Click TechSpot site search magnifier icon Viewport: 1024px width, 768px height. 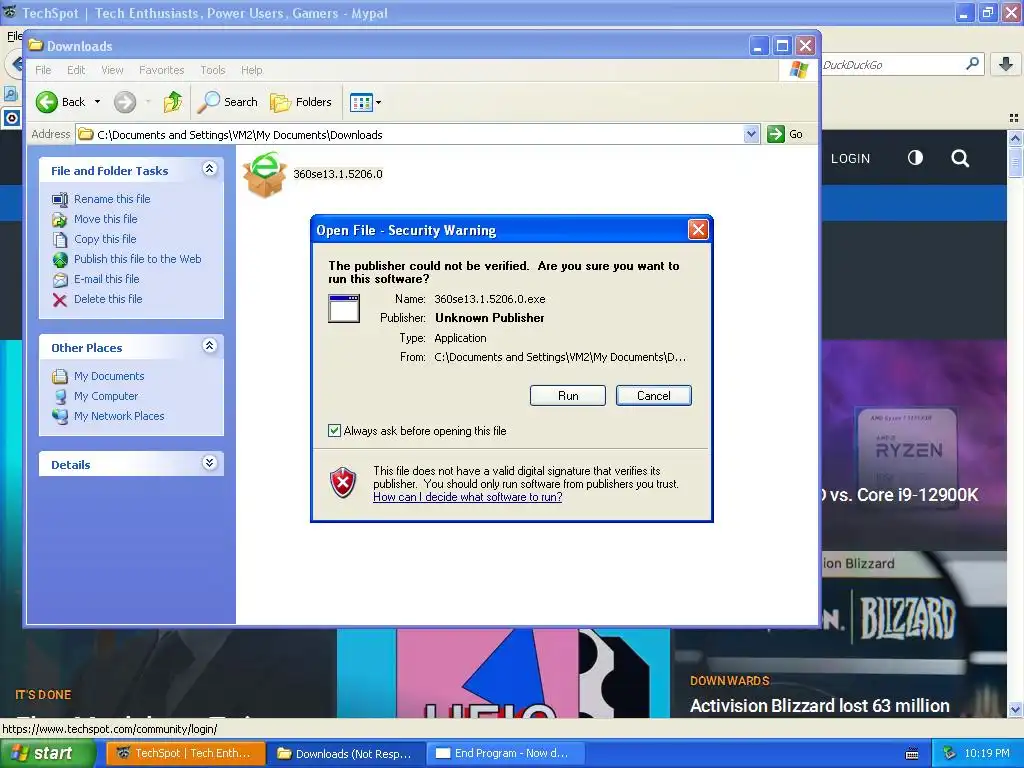pos(960,158)
